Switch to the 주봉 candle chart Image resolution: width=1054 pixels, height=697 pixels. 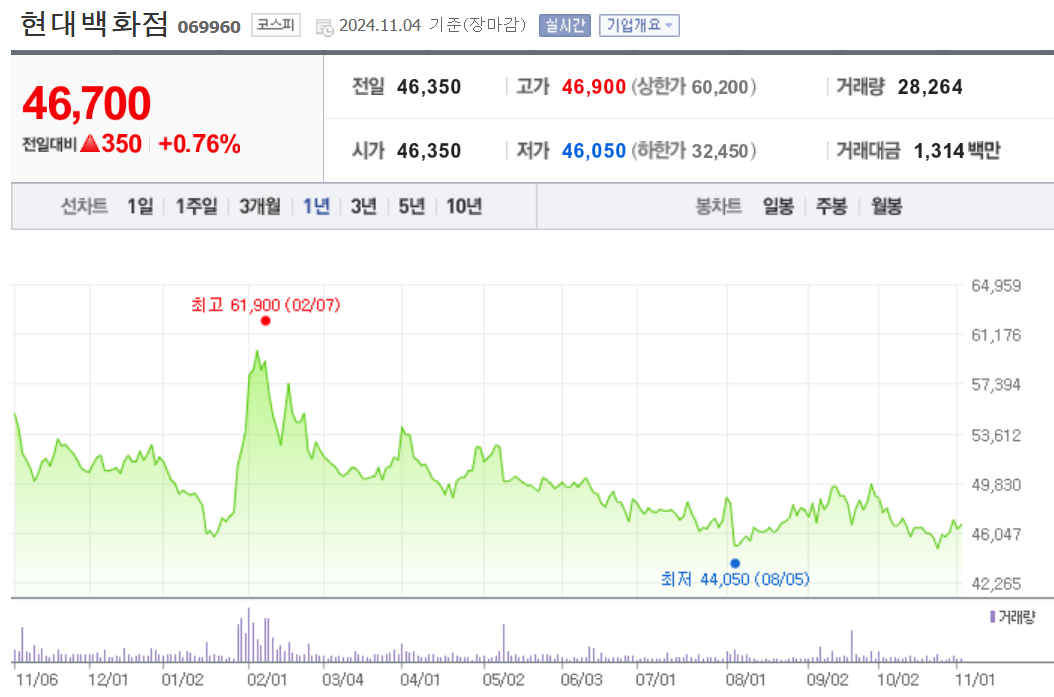pyautogui.click(x=832, y=206)
